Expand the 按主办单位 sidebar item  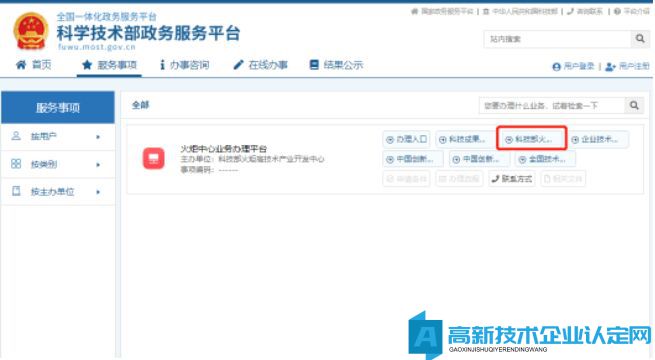click(x=58, y=192)
